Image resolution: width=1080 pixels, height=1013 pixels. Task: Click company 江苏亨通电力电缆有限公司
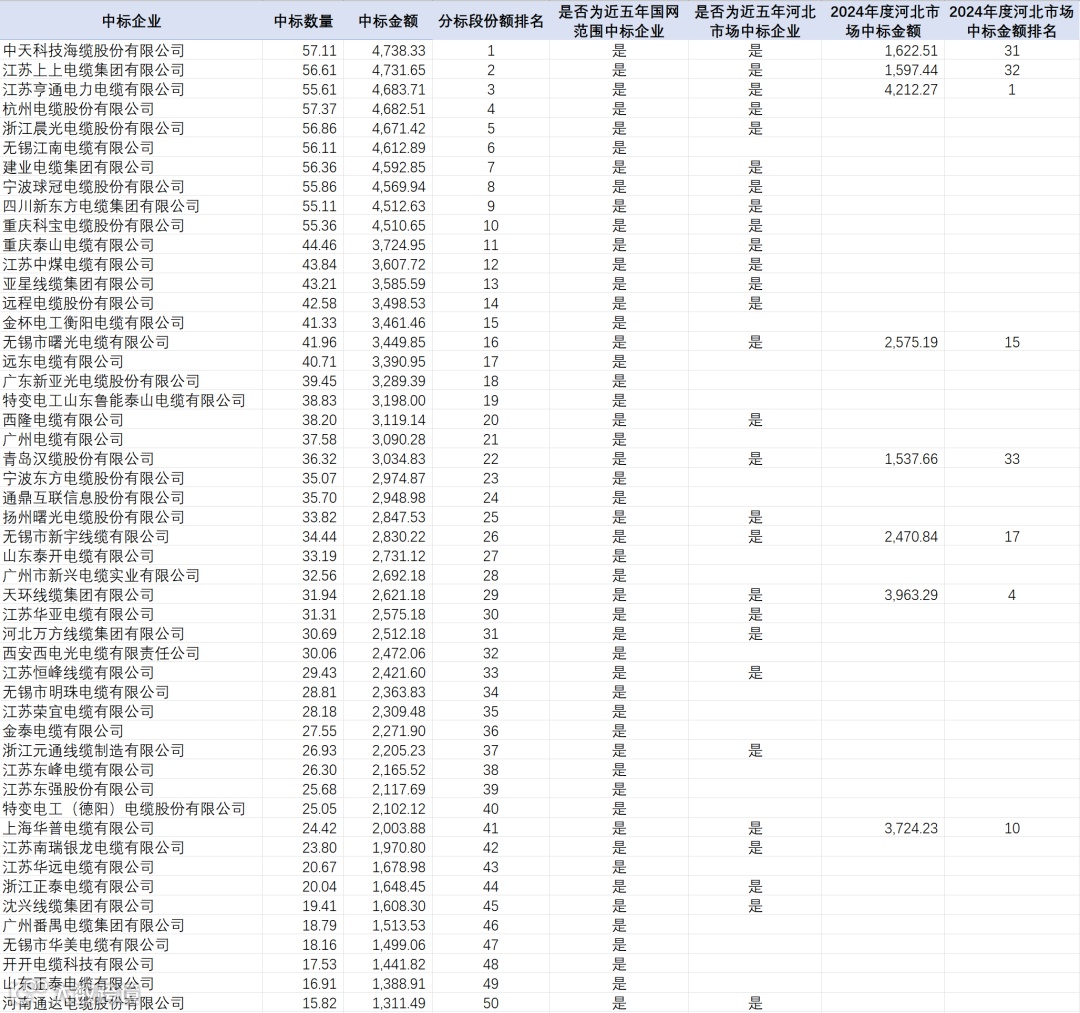coord(94,90)
